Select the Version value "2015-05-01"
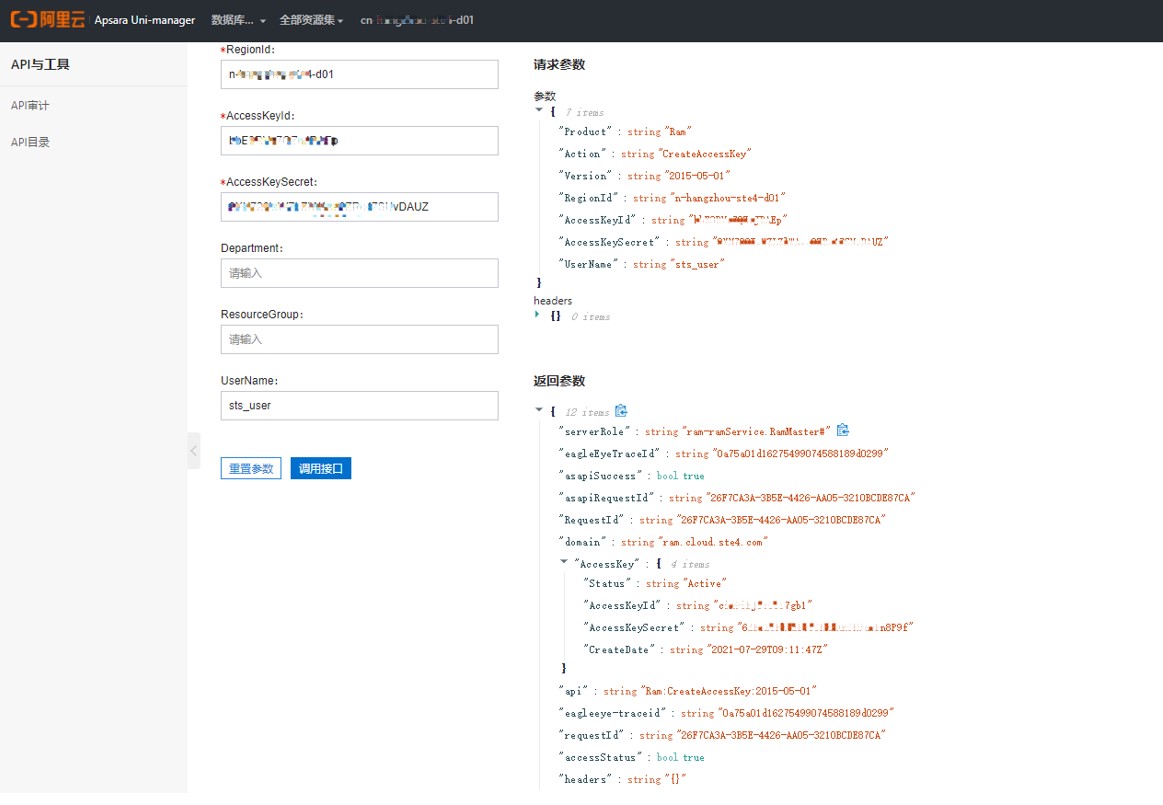Viewport: 1163px width, 805px height. pos(697,176)
